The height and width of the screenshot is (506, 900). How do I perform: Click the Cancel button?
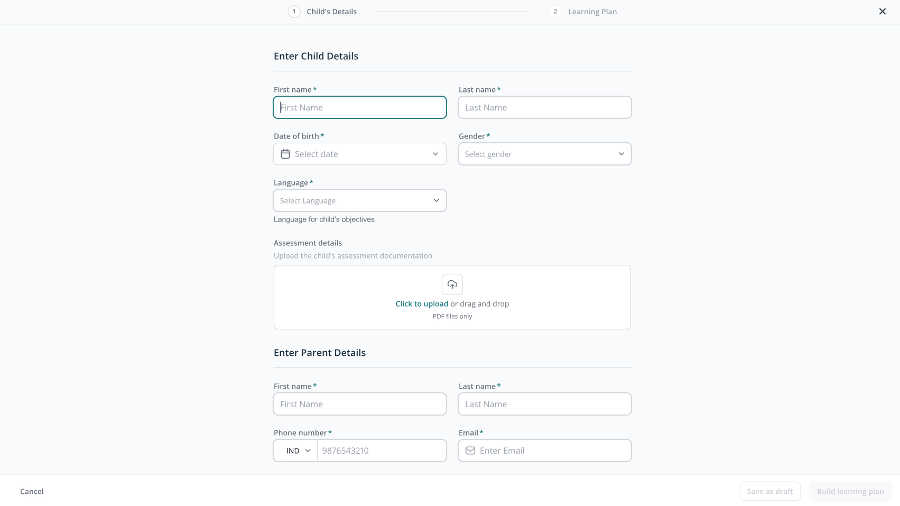pyautogui.click(x=32, y=491)
